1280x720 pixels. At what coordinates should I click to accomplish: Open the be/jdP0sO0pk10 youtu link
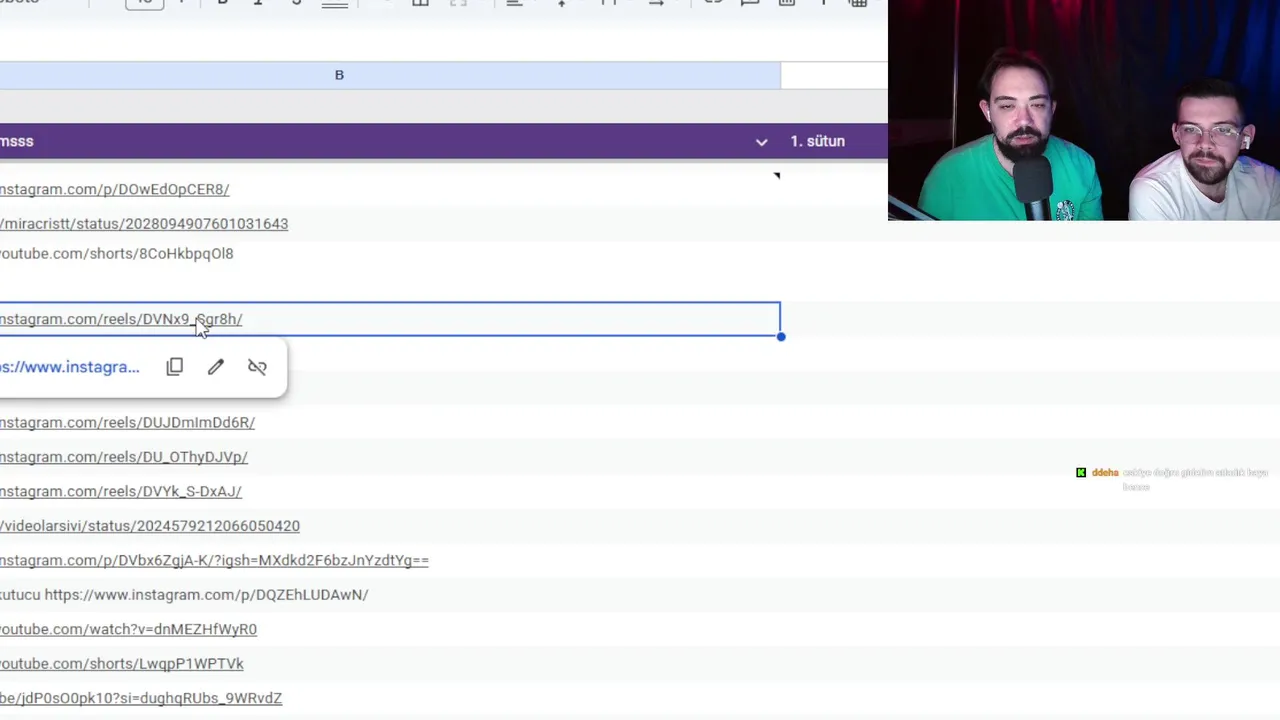point(141,698)
